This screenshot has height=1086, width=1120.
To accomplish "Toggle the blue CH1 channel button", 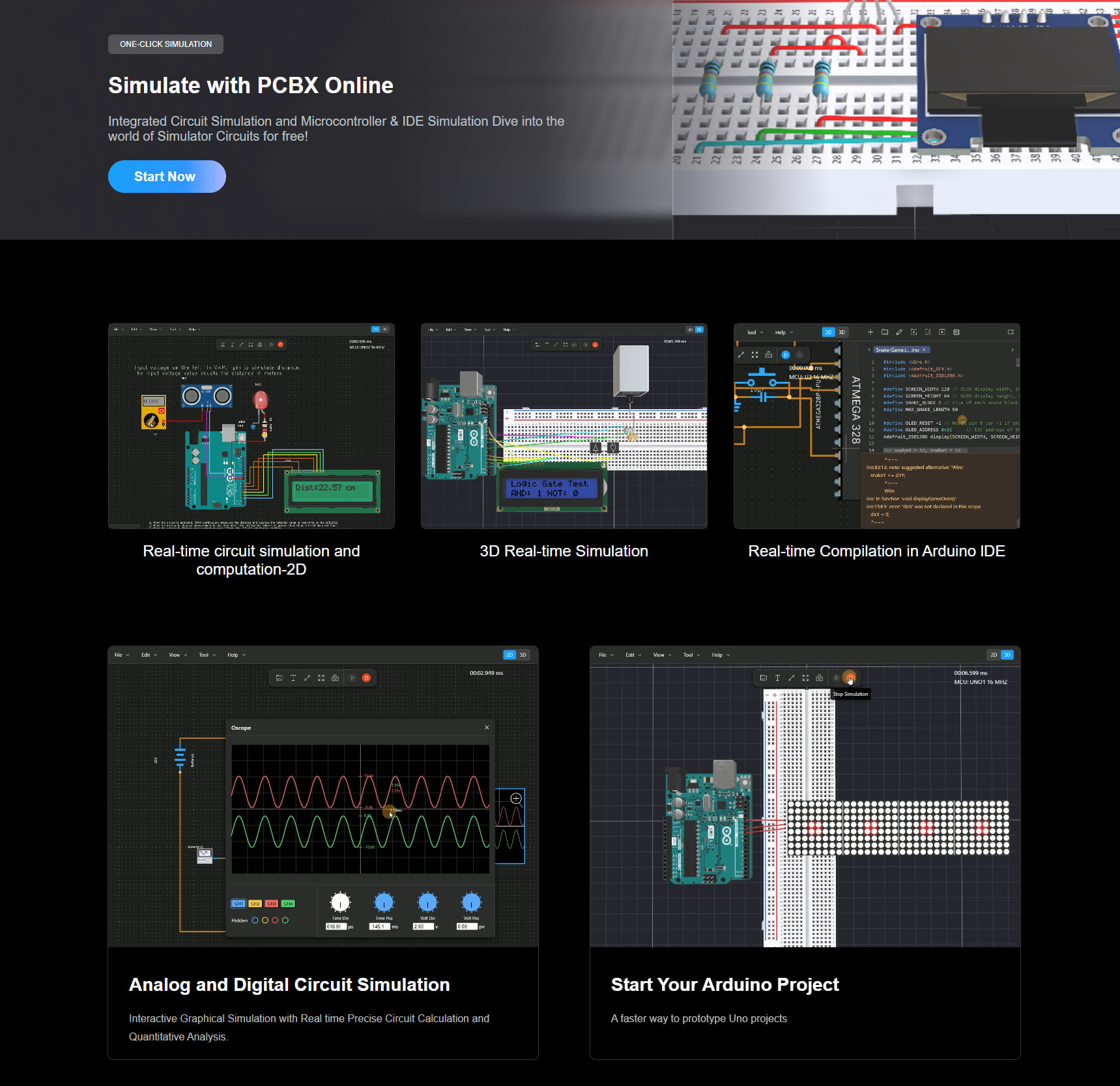I will coord(238,904).
